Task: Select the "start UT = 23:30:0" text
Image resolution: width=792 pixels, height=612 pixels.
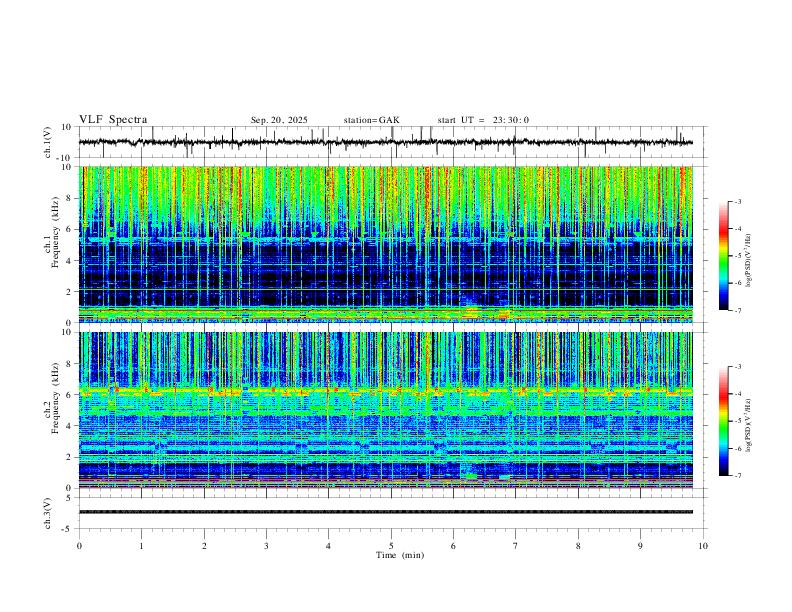Action: [483, 120]
